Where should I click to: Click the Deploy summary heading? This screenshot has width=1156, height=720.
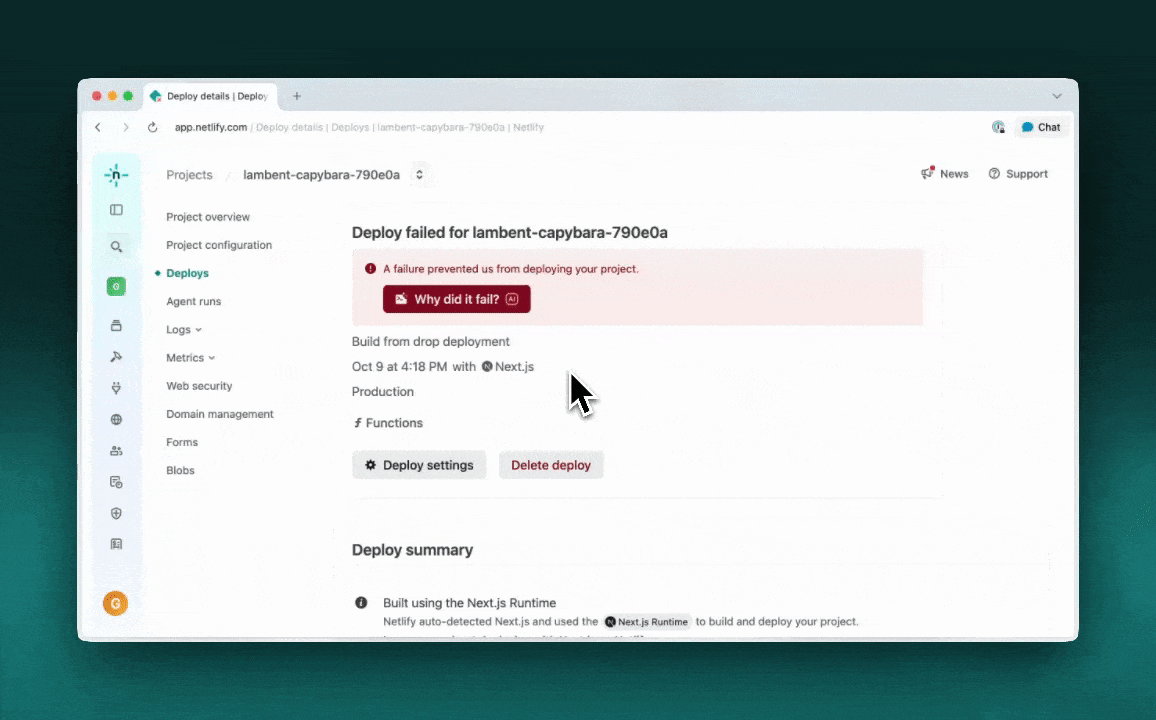coord(412,550)
